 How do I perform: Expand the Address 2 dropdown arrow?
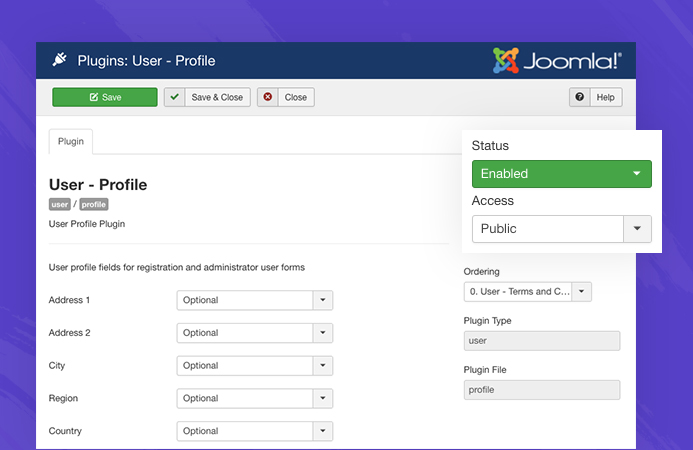322,333
